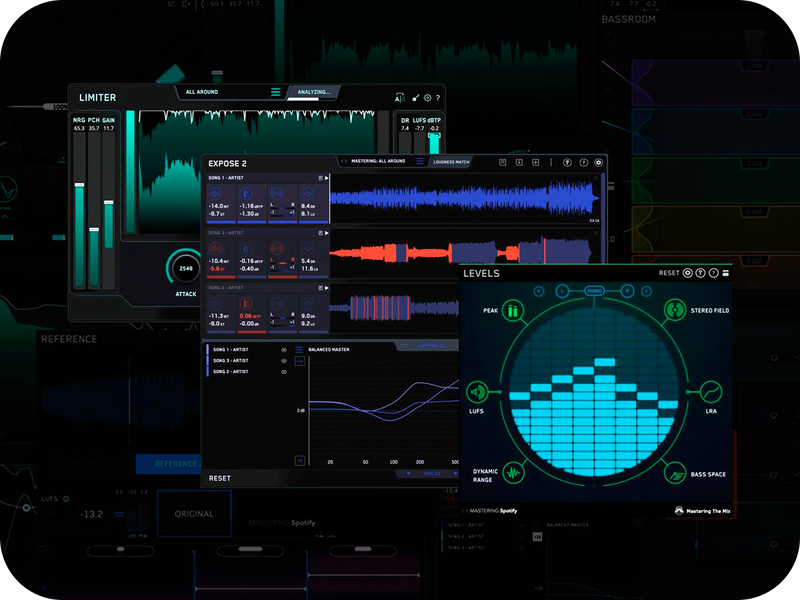Screen dimensions: 800x600
Task: Open the Peak meter in Levels
Action: coord(514,311)
